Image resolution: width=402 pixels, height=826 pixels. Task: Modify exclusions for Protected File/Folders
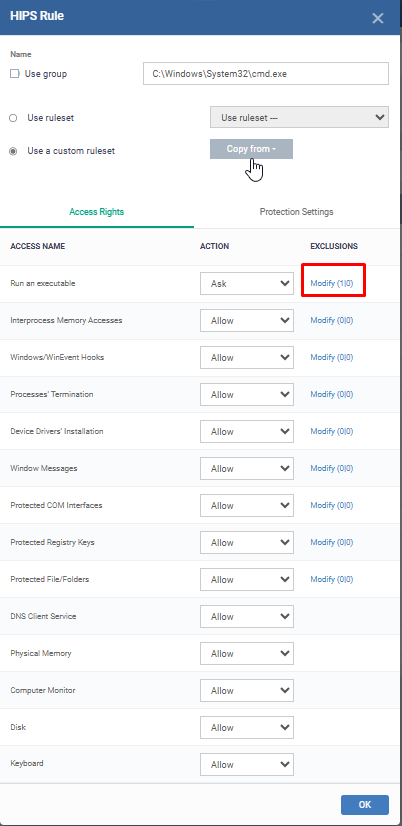331,579
